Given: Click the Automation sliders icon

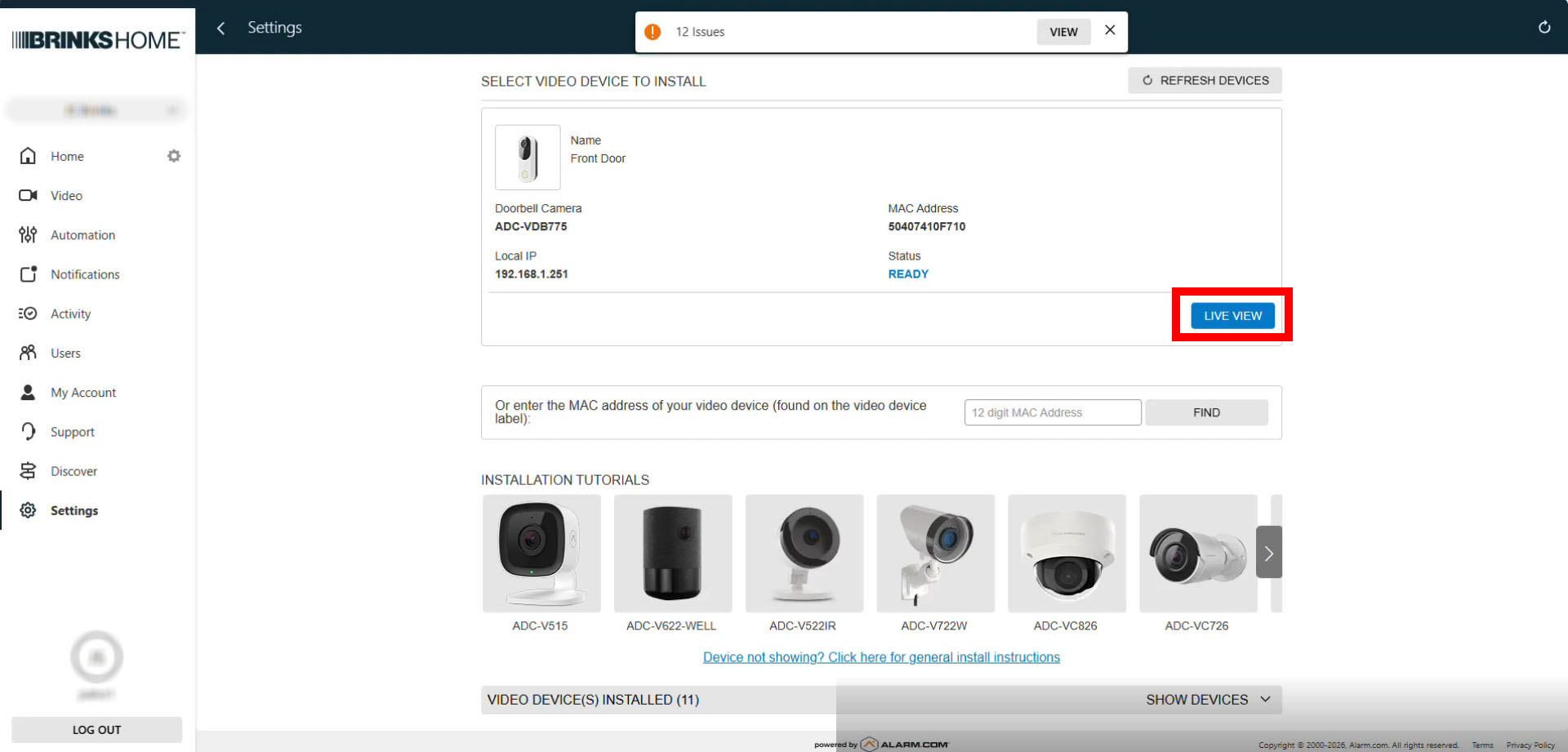Looking at the screenshot, I should pyautogui.click(x=28, y=235).
